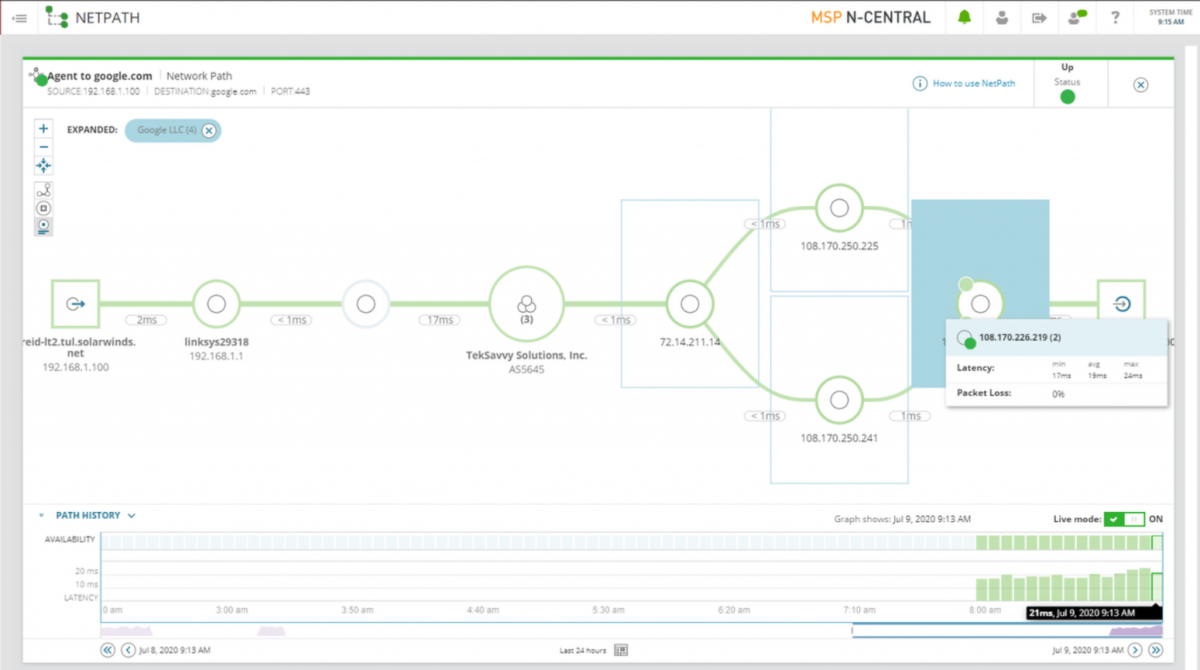The image size is (1200, 670).
Task: Click the 2ms latency link label
Action: 145,320
